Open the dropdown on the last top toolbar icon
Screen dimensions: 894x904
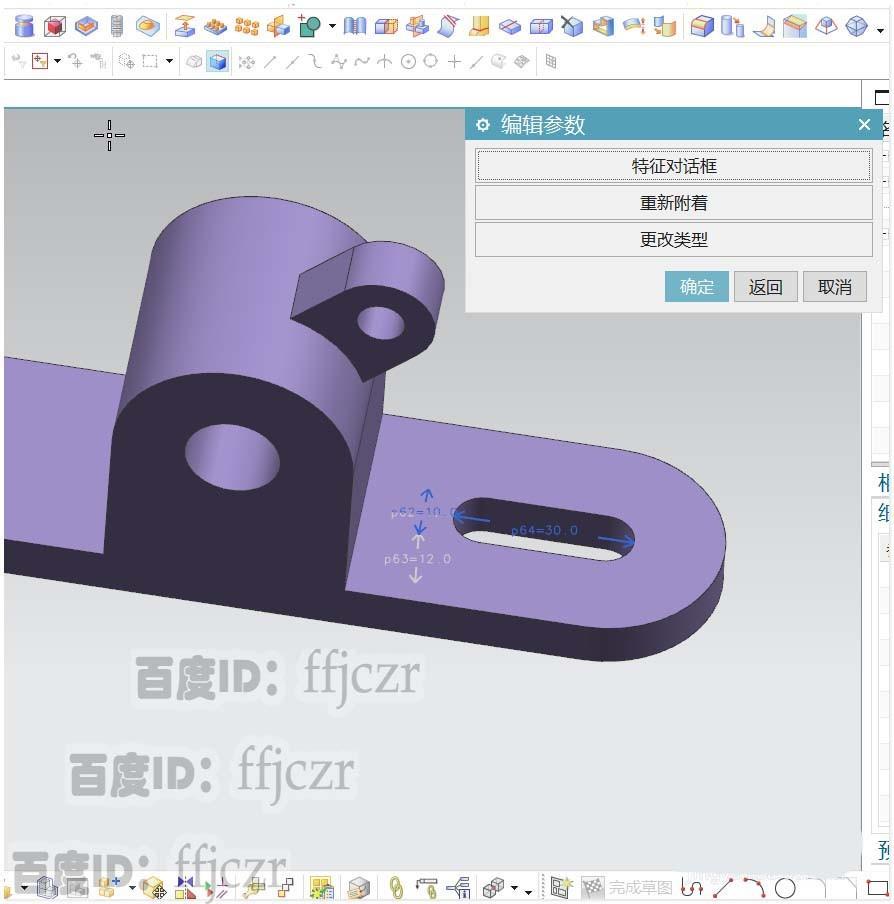(x=878, y=31)
